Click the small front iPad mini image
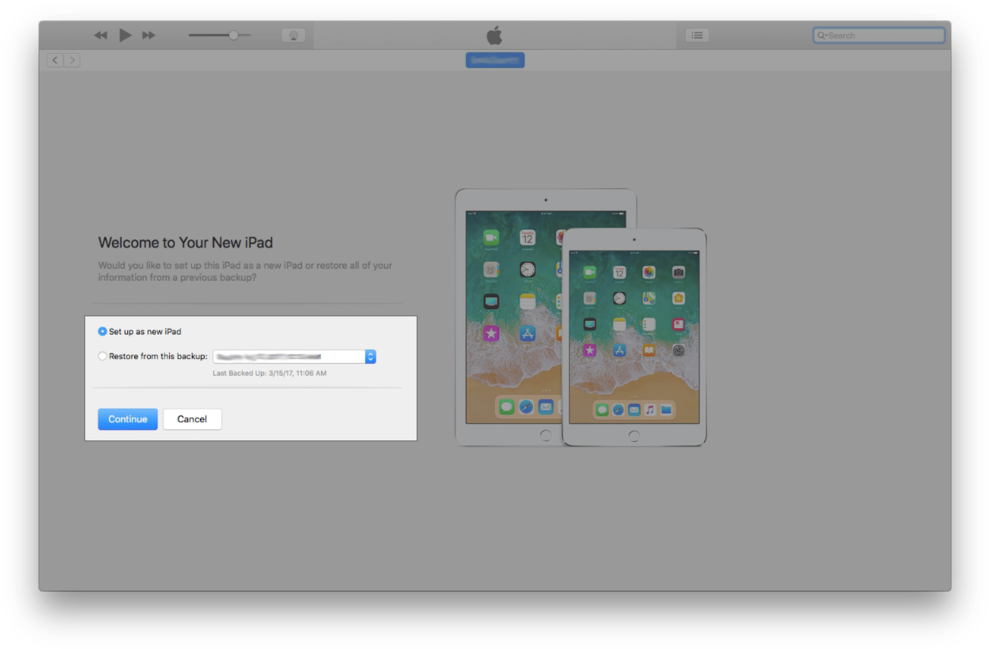989x649 pixels. (x=634, y=337)
